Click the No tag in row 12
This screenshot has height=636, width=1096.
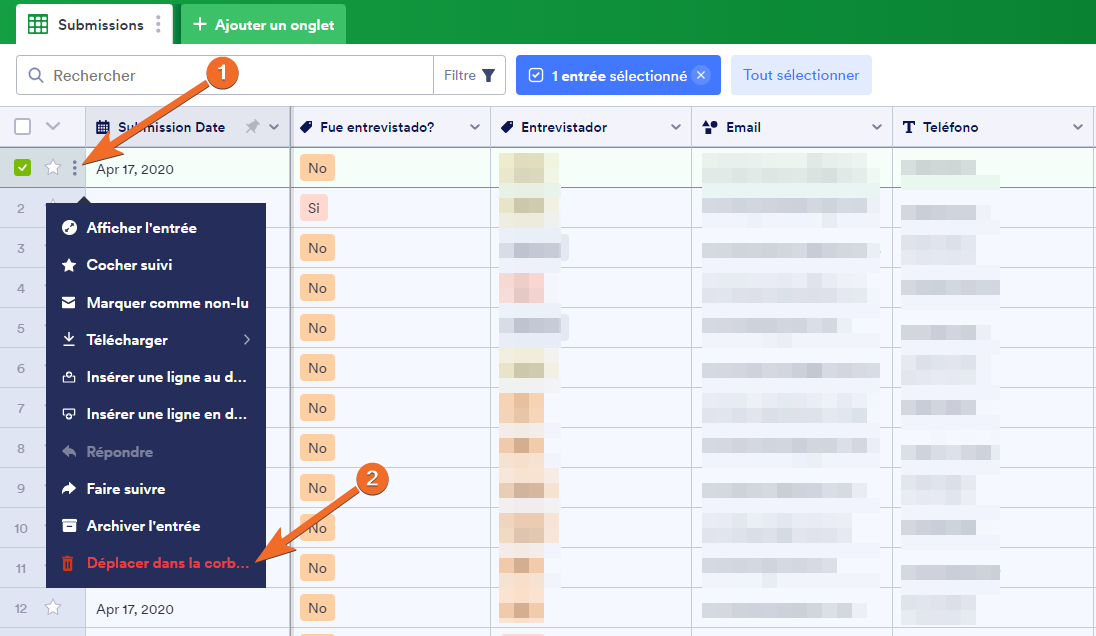[x=317, y=608]
